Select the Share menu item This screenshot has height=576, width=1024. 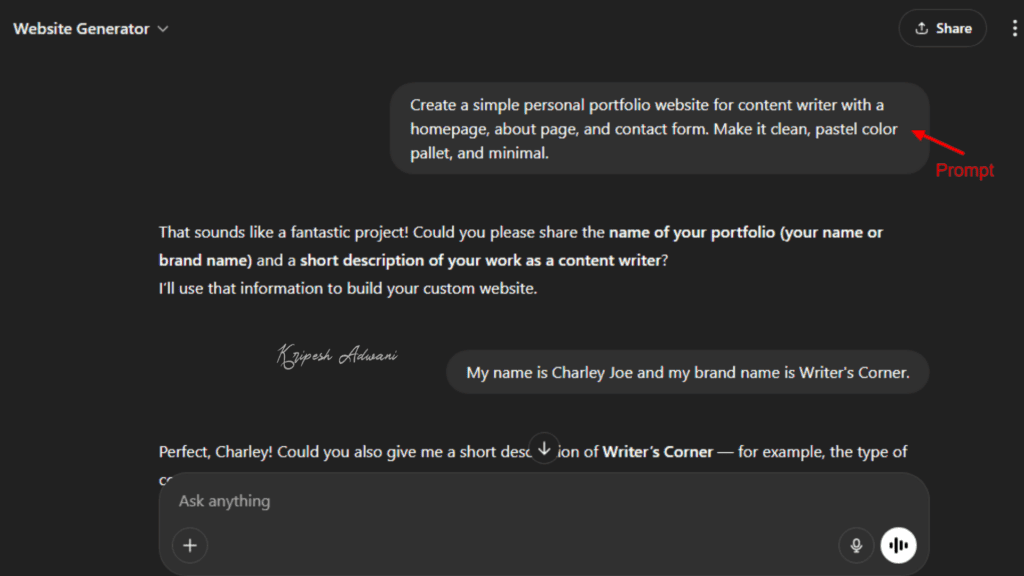tap(942, 28)
